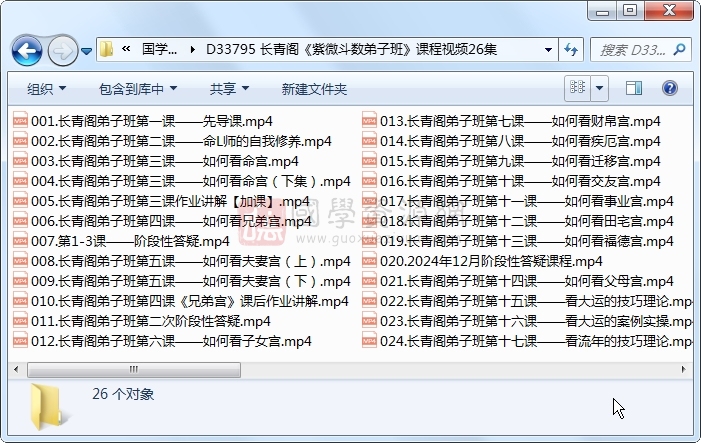Click the magnifier search icon

[x=680, y=49]
